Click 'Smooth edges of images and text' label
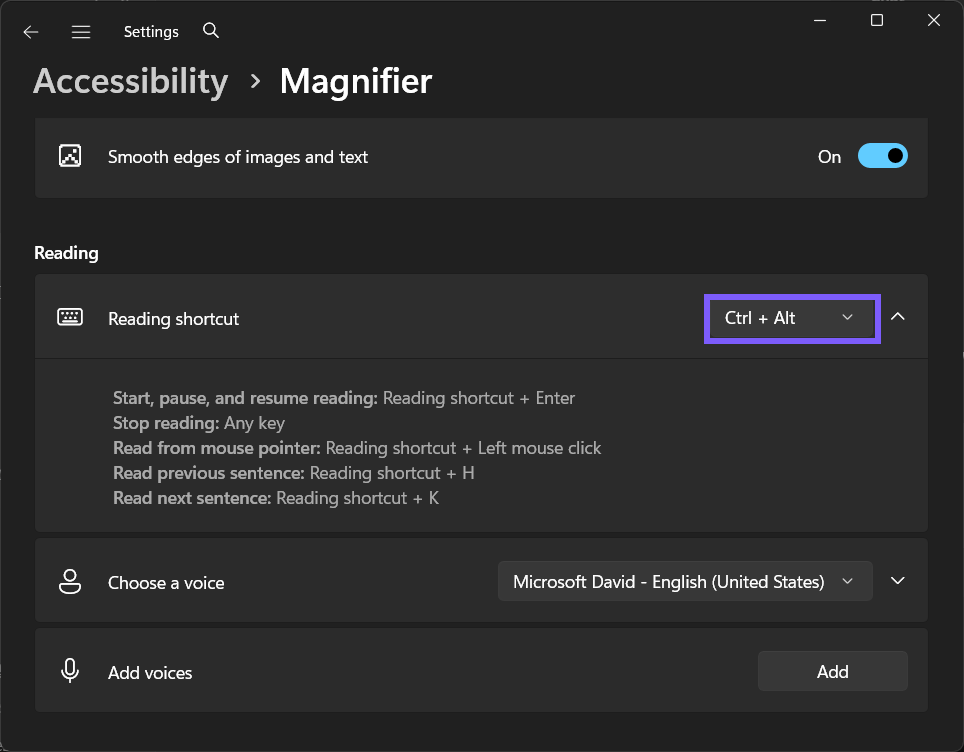Image resolution: width=964 pixels, height=752 pixels. coord(238,157)
